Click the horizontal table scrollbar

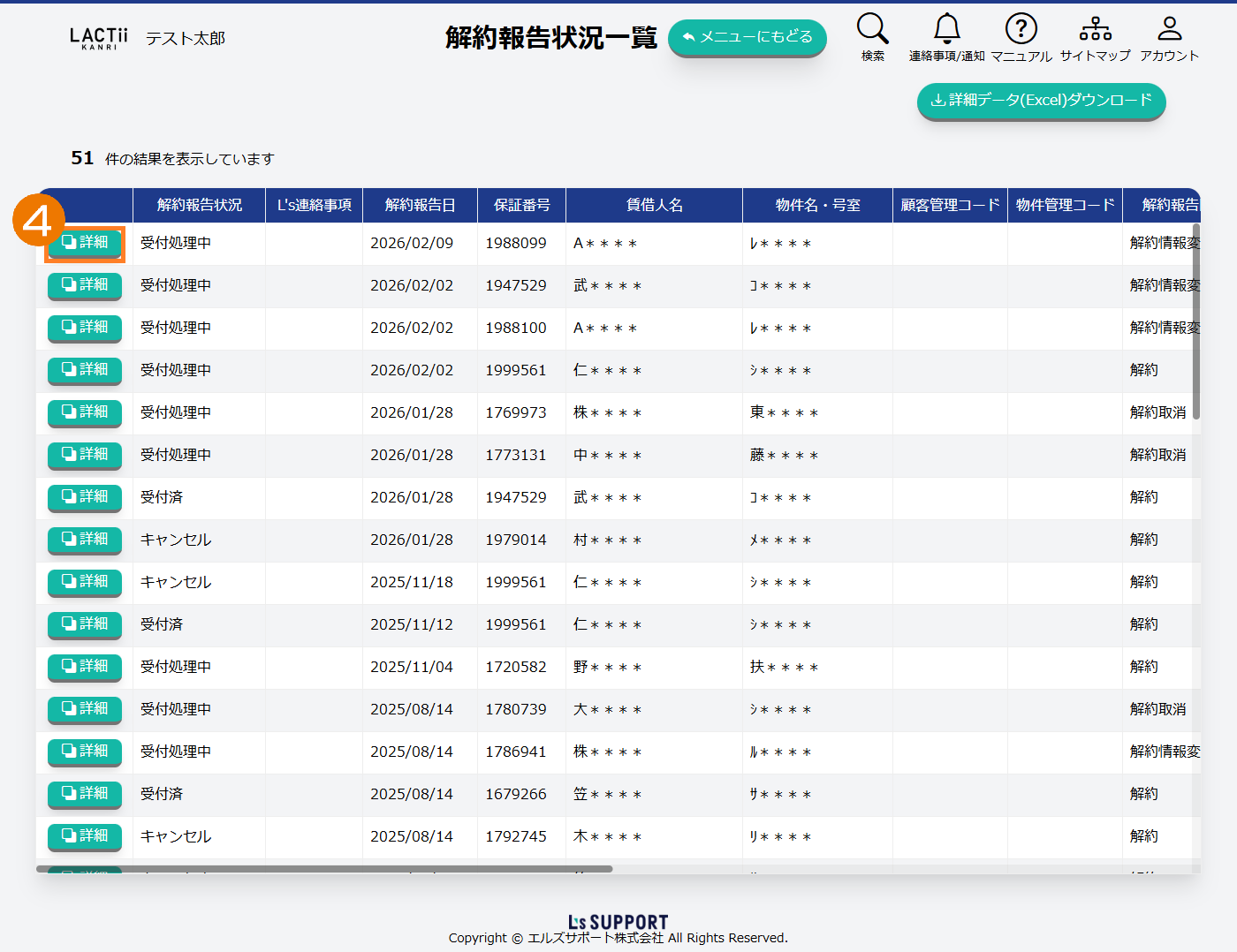click(324, 869)
